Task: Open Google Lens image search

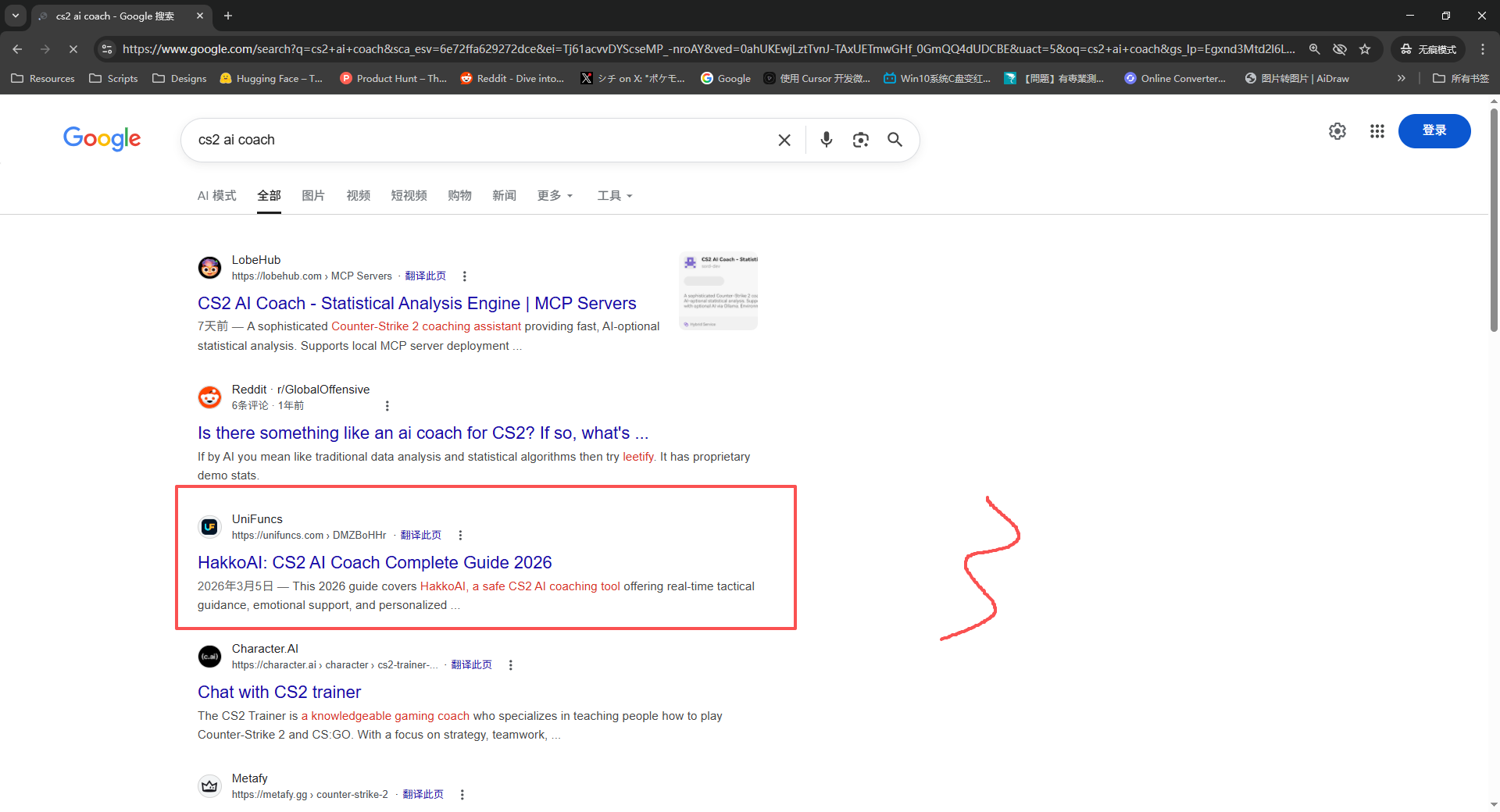Action: pos(860,140)
